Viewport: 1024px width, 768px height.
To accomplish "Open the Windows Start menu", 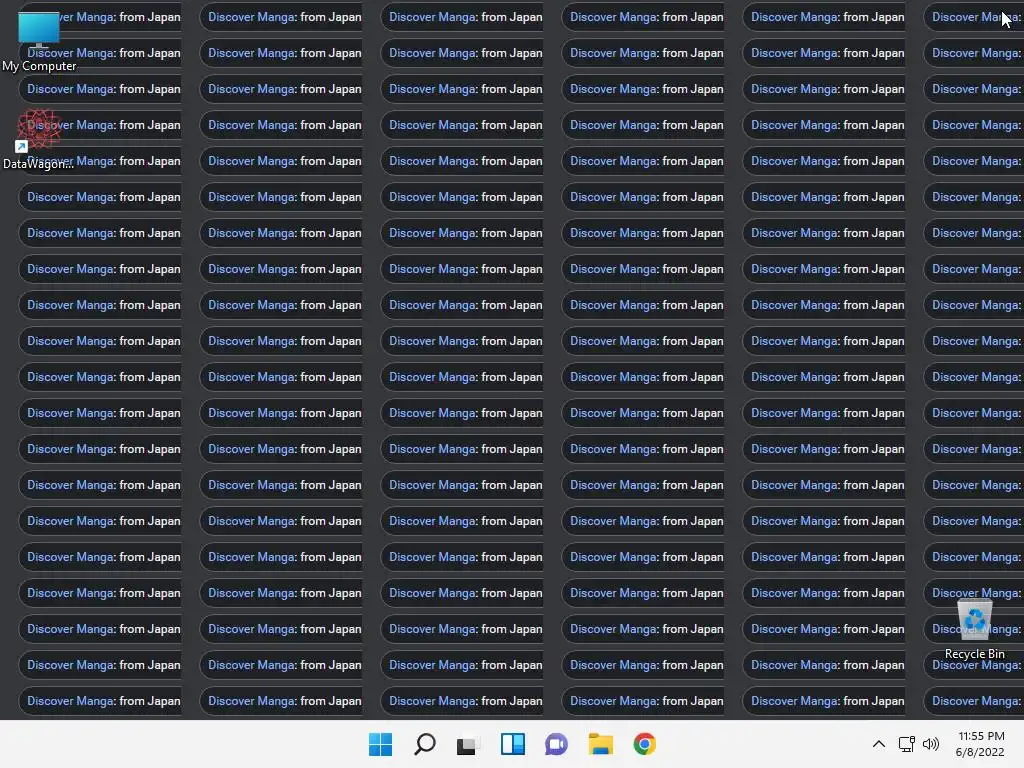I will (x=380, y=744).
